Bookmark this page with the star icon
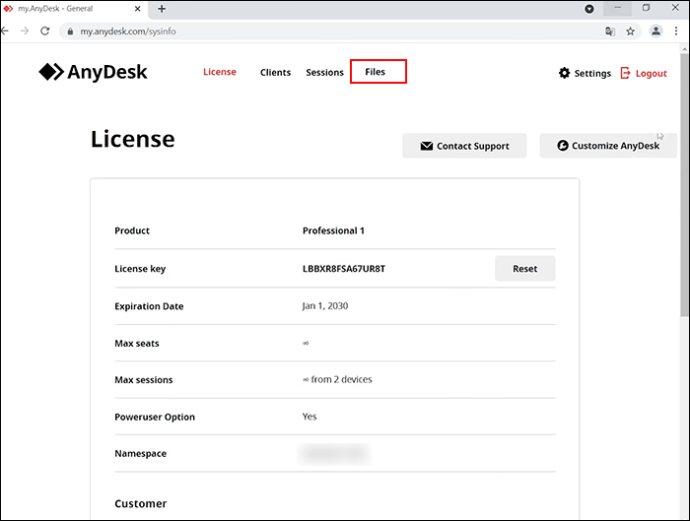 tap(631, 31)
